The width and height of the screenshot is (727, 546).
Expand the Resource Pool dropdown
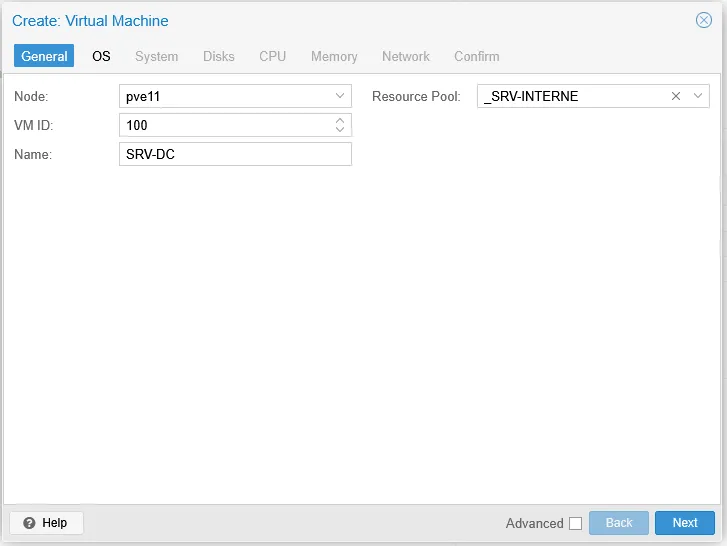pos(698,97)
